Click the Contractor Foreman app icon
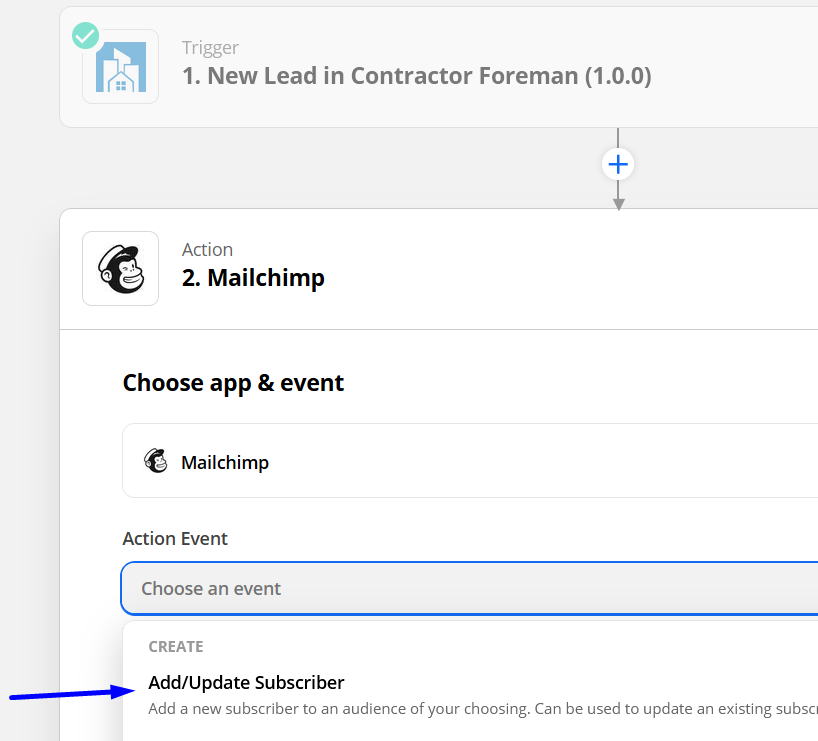Viewport: 818px width, 741px height. (121, 66)
